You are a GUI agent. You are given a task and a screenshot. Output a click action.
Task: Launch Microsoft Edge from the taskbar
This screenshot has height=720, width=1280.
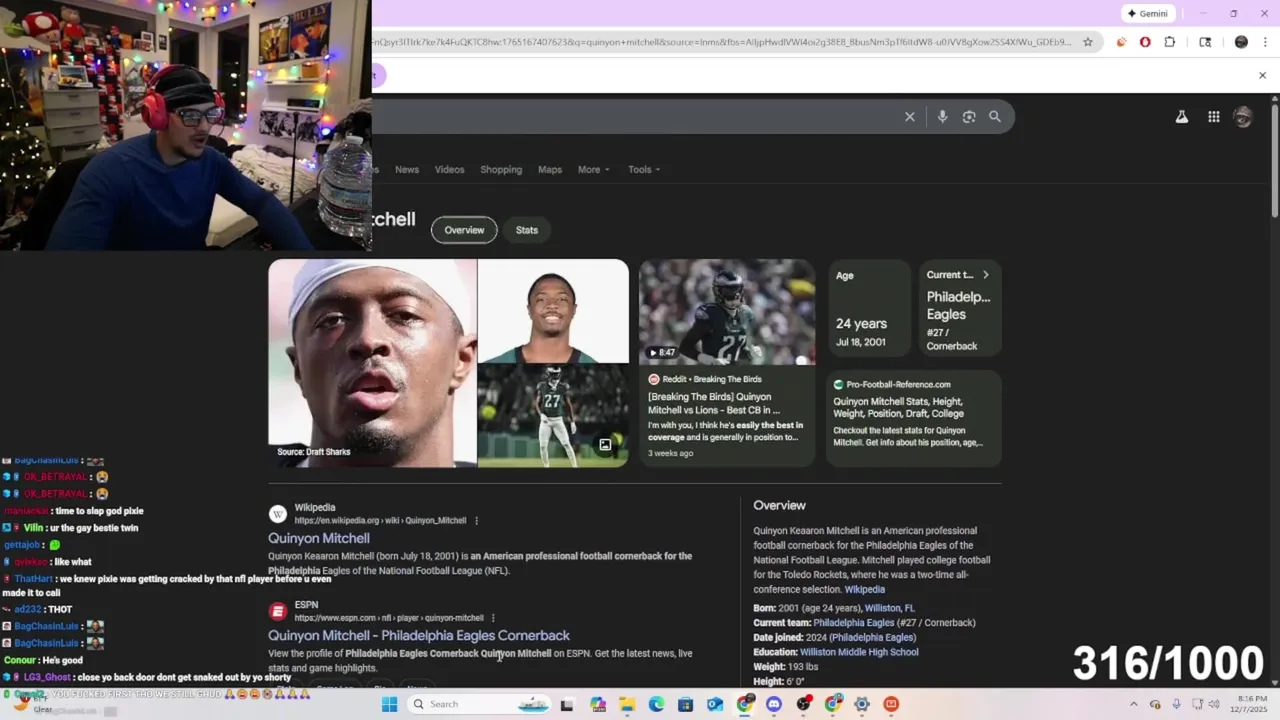coord(656,704)
